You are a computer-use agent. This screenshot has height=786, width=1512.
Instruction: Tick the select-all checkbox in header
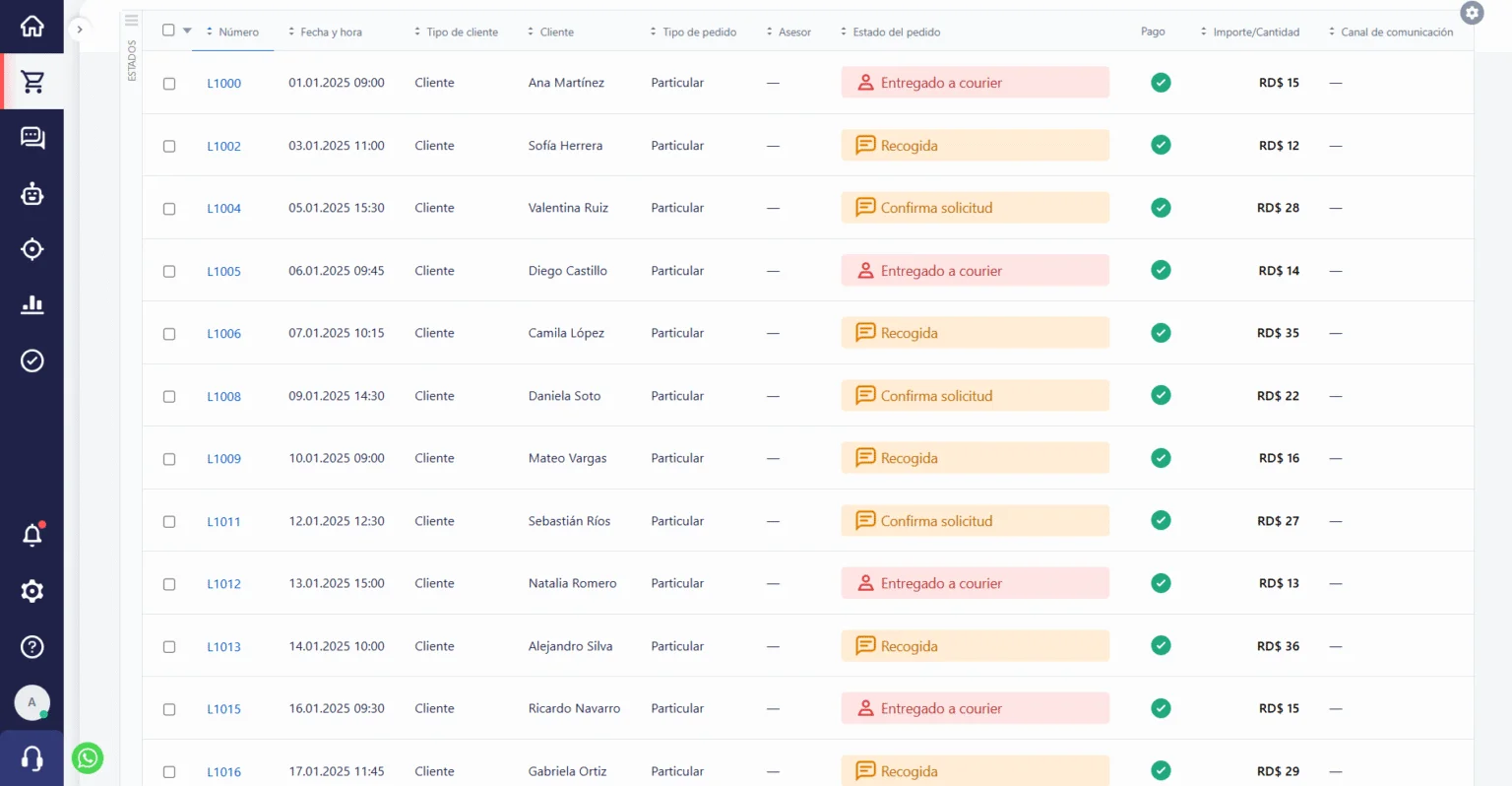point(168,31)
